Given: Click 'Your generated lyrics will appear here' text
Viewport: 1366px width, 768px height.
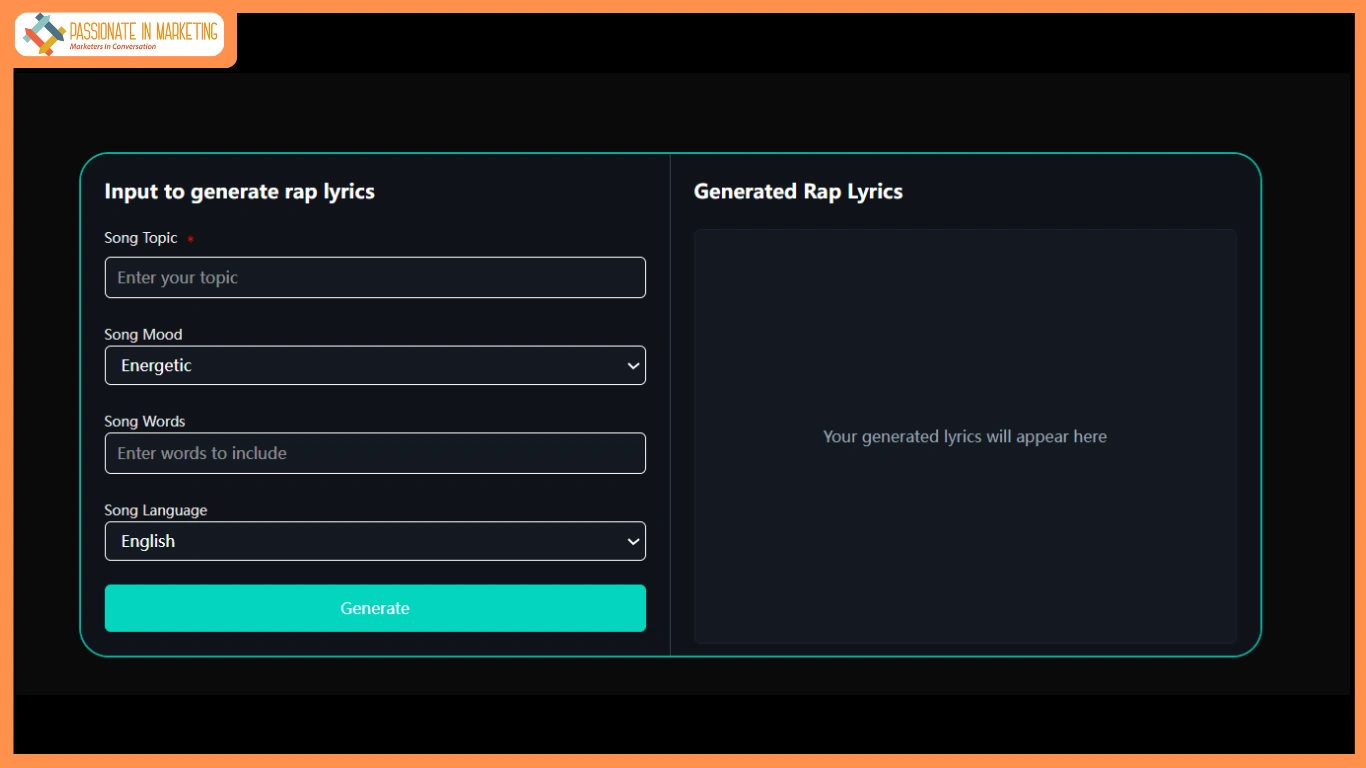Looking at the screenshot, I should click(965, 437).
